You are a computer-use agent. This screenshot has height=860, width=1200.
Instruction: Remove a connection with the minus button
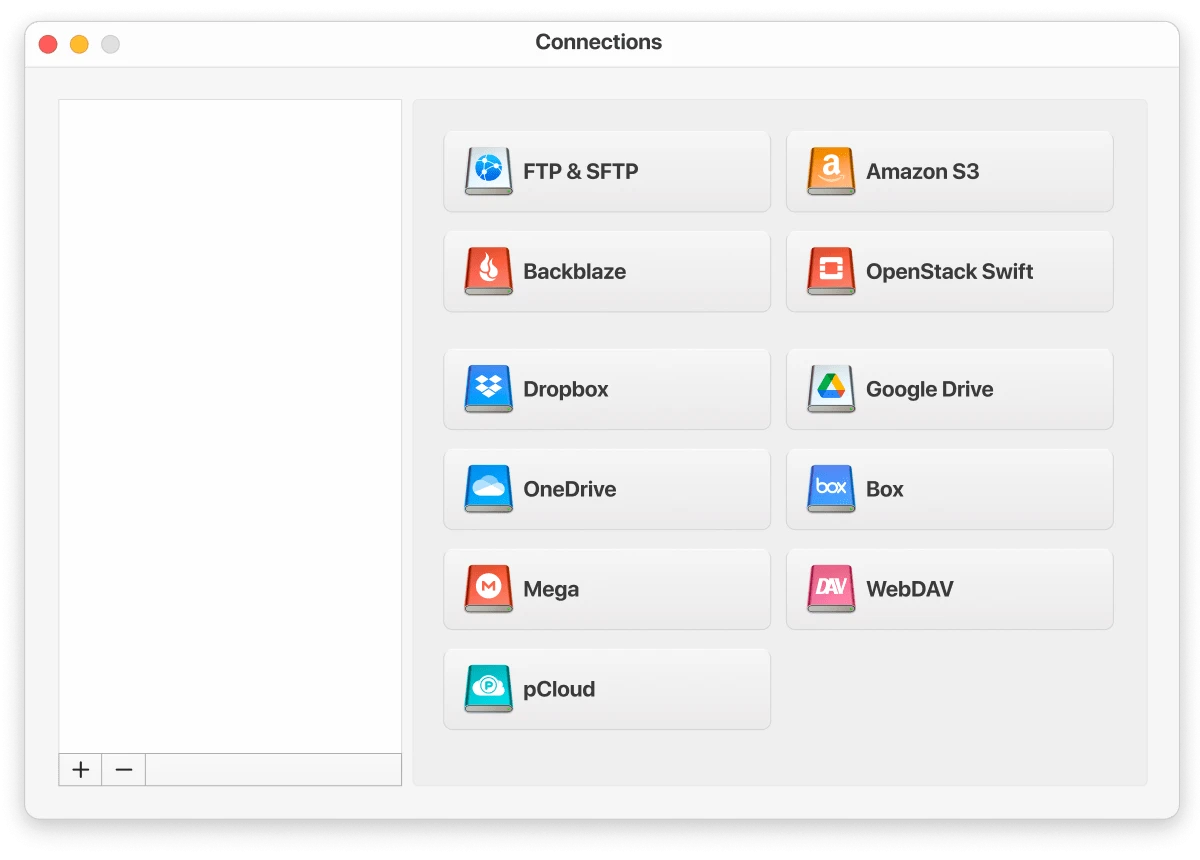click(123, 770)
